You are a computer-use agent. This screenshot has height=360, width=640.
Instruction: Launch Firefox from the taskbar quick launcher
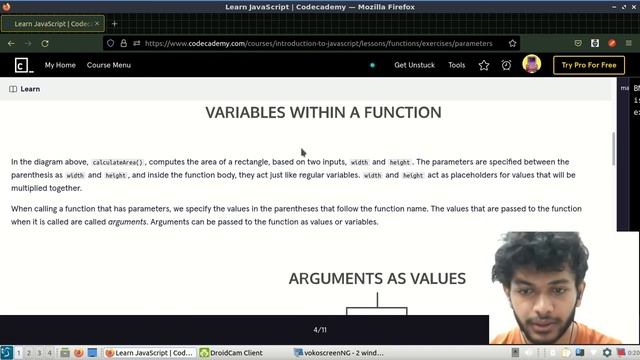pyautogui.click(x=78, y=353)
